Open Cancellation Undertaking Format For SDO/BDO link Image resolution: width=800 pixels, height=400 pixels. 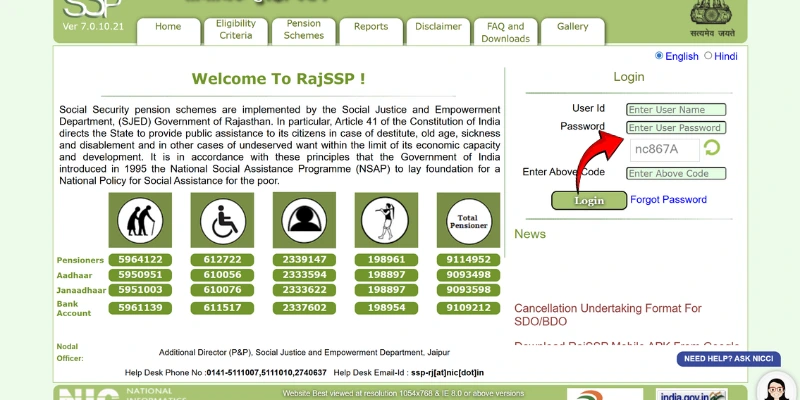[x=608, y=315]
